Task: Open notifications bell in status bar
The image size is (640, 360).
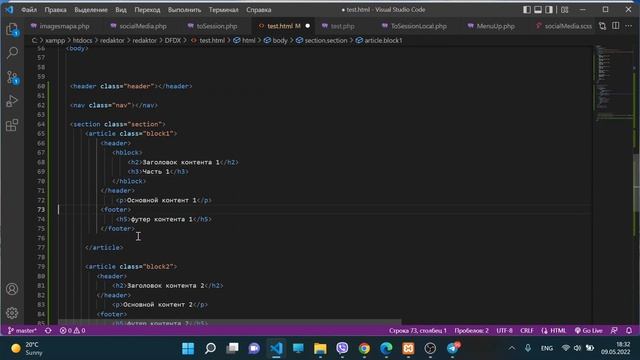Action: point(629,331)
